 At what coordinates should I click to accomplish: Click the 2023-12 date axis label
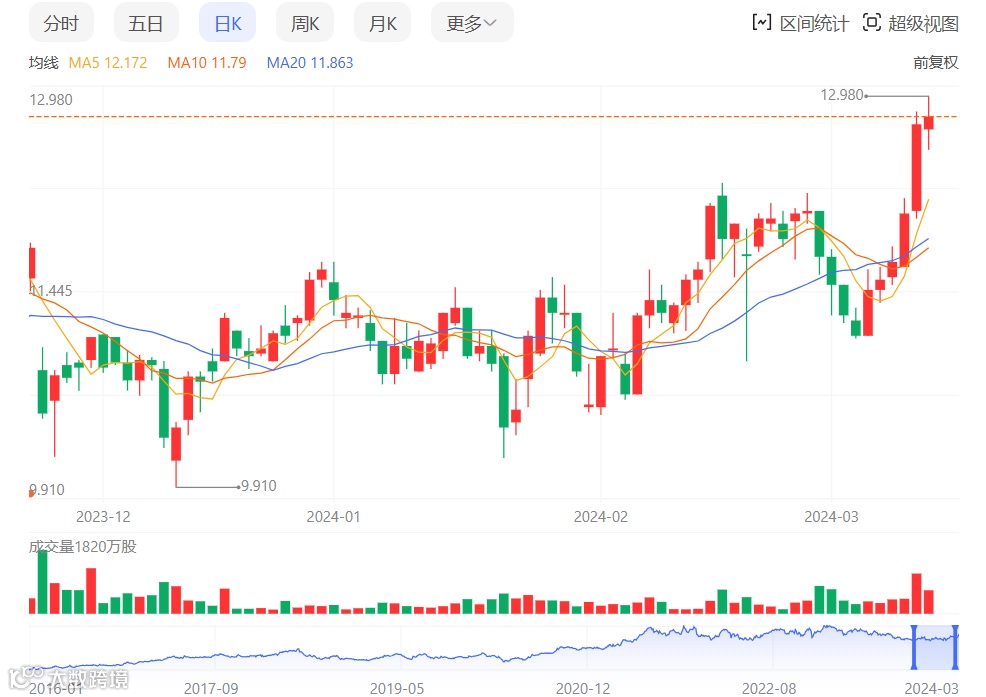103,516
